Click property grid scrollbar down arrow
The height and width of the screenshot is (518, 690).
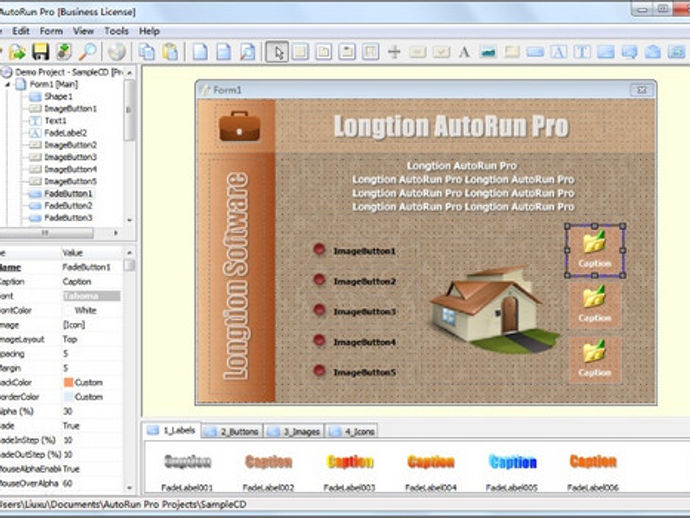tap(129, 488)
